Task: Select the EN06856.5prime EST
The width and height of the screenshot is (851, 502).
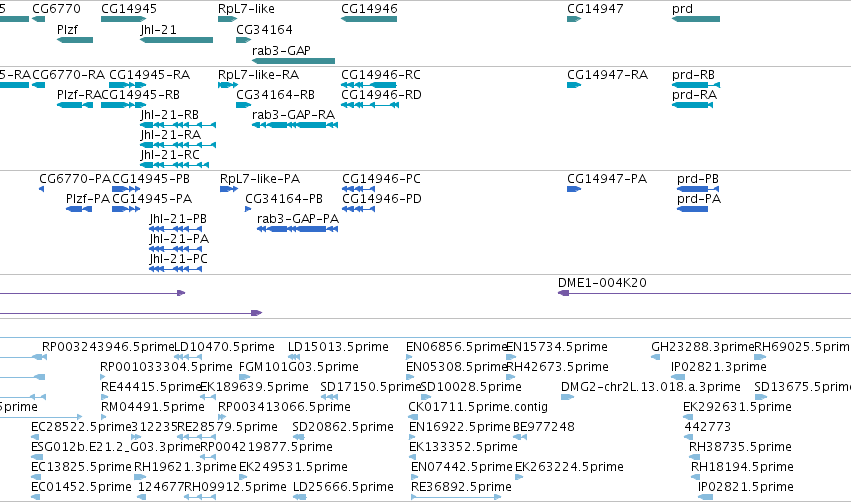Action: click(456, 347)
